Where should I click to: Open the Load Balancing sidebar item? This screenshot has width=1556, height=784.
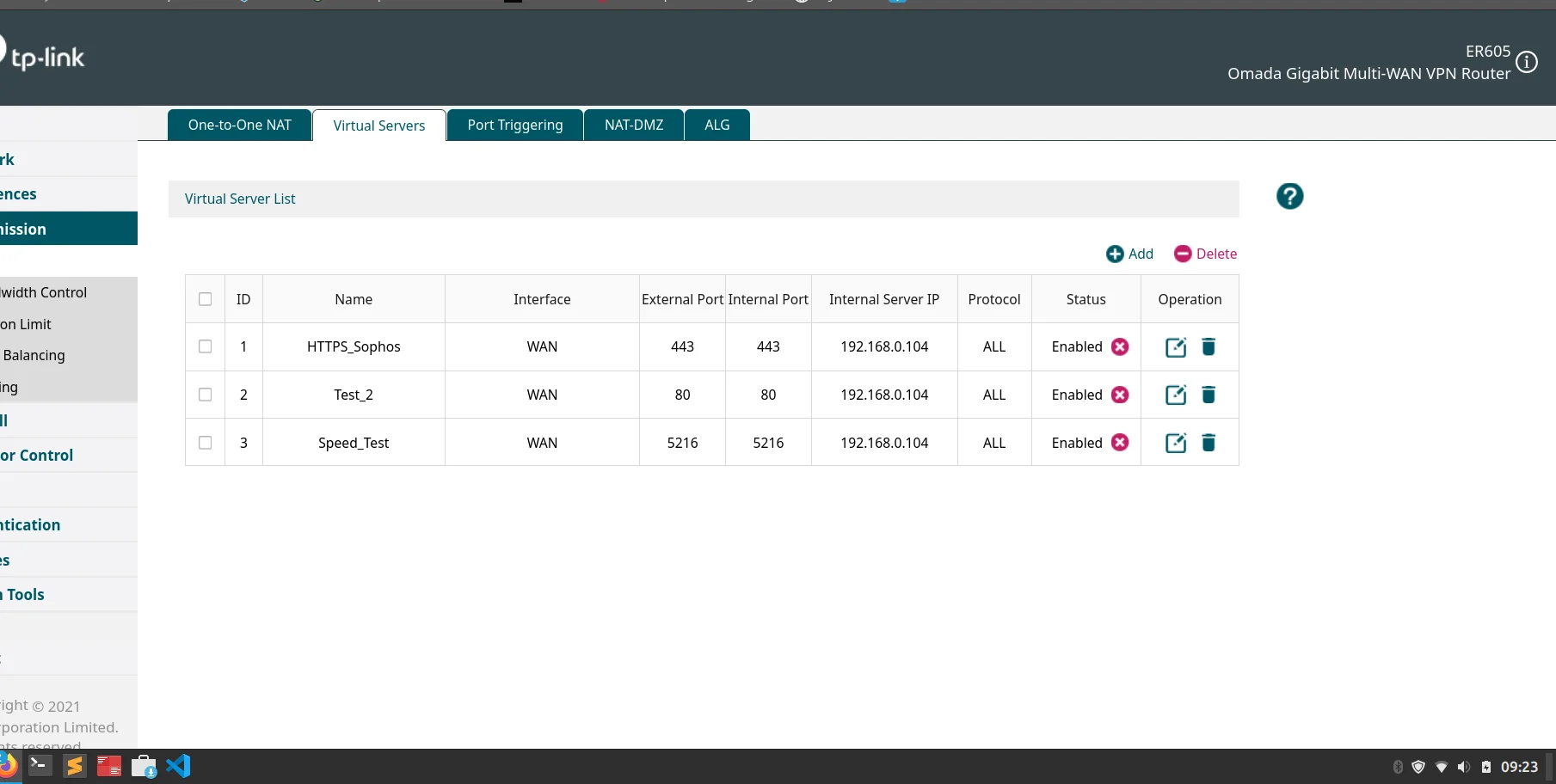tap(69, 355)
